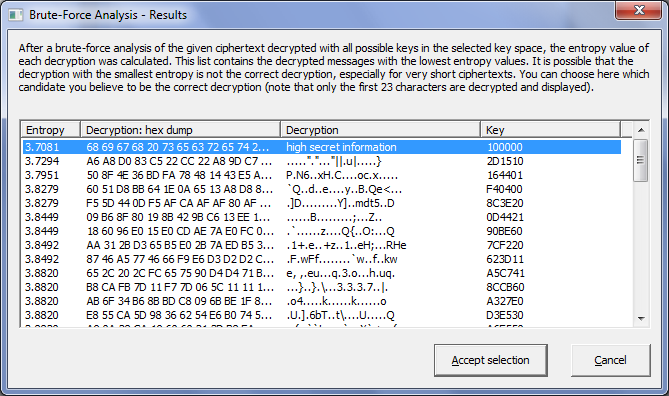Image resolution: width=669 pixels, height=396 pixels.
Task: Sort by the Decryption: hex dump header
Action: tap(180, 130)
